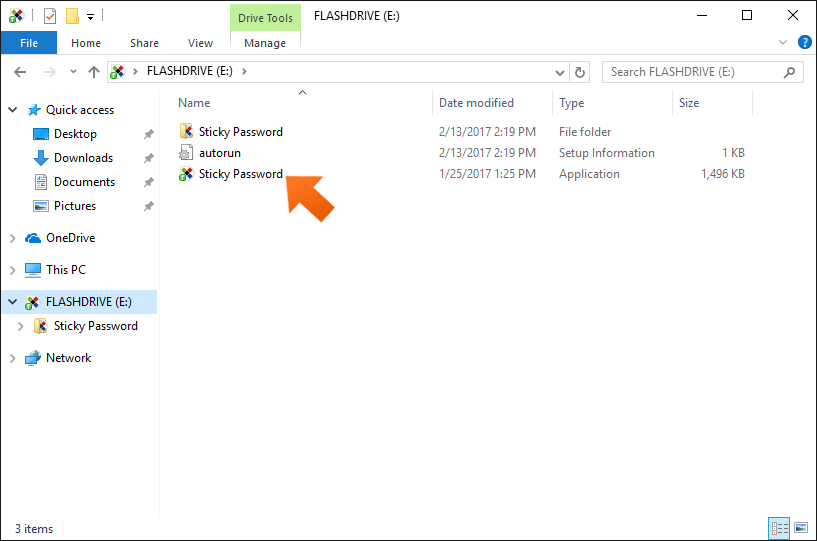Open Downloads in the navigation pane
Viewport: 817px width, 541px height.
pyautogui.click(x=83, y=157)
